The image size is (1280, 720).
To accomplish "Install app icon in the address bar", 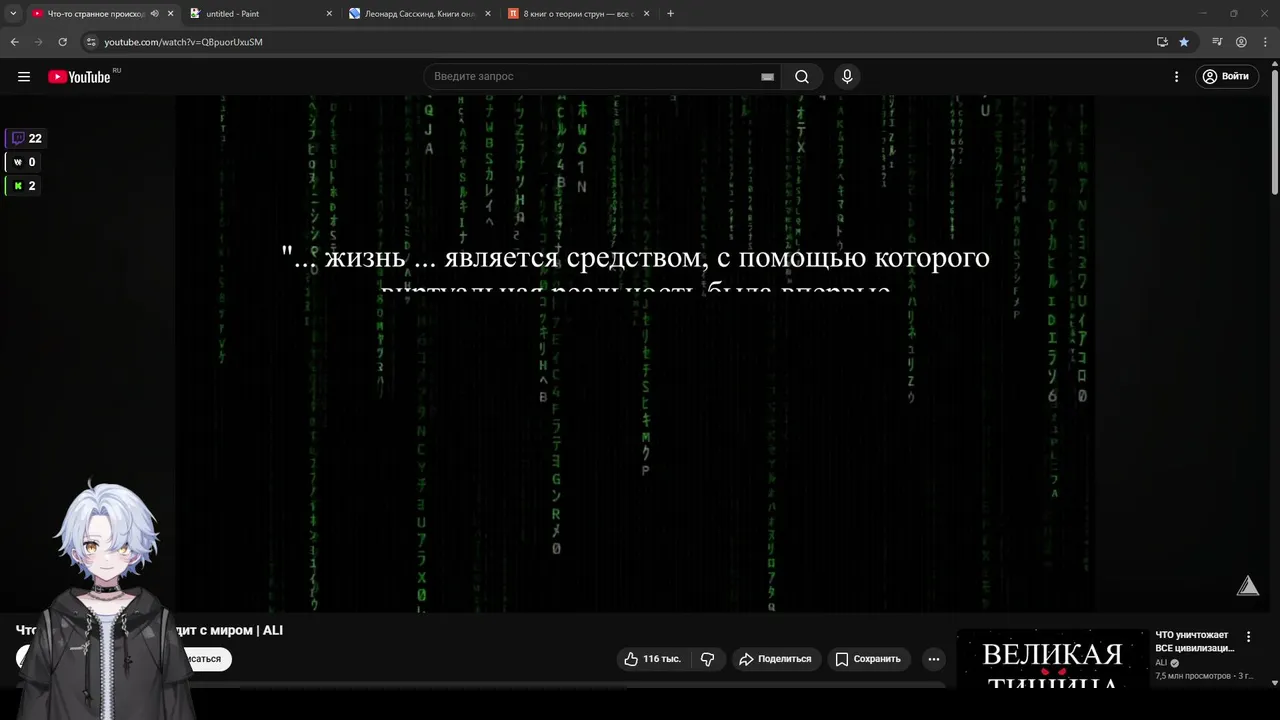I will (1162, 42).
